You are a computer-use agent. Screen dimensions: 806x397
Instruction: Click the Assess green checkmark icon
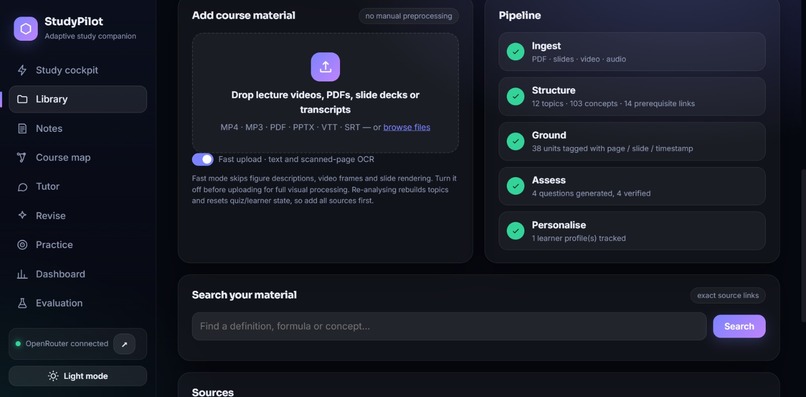click(x=516, y=186)
